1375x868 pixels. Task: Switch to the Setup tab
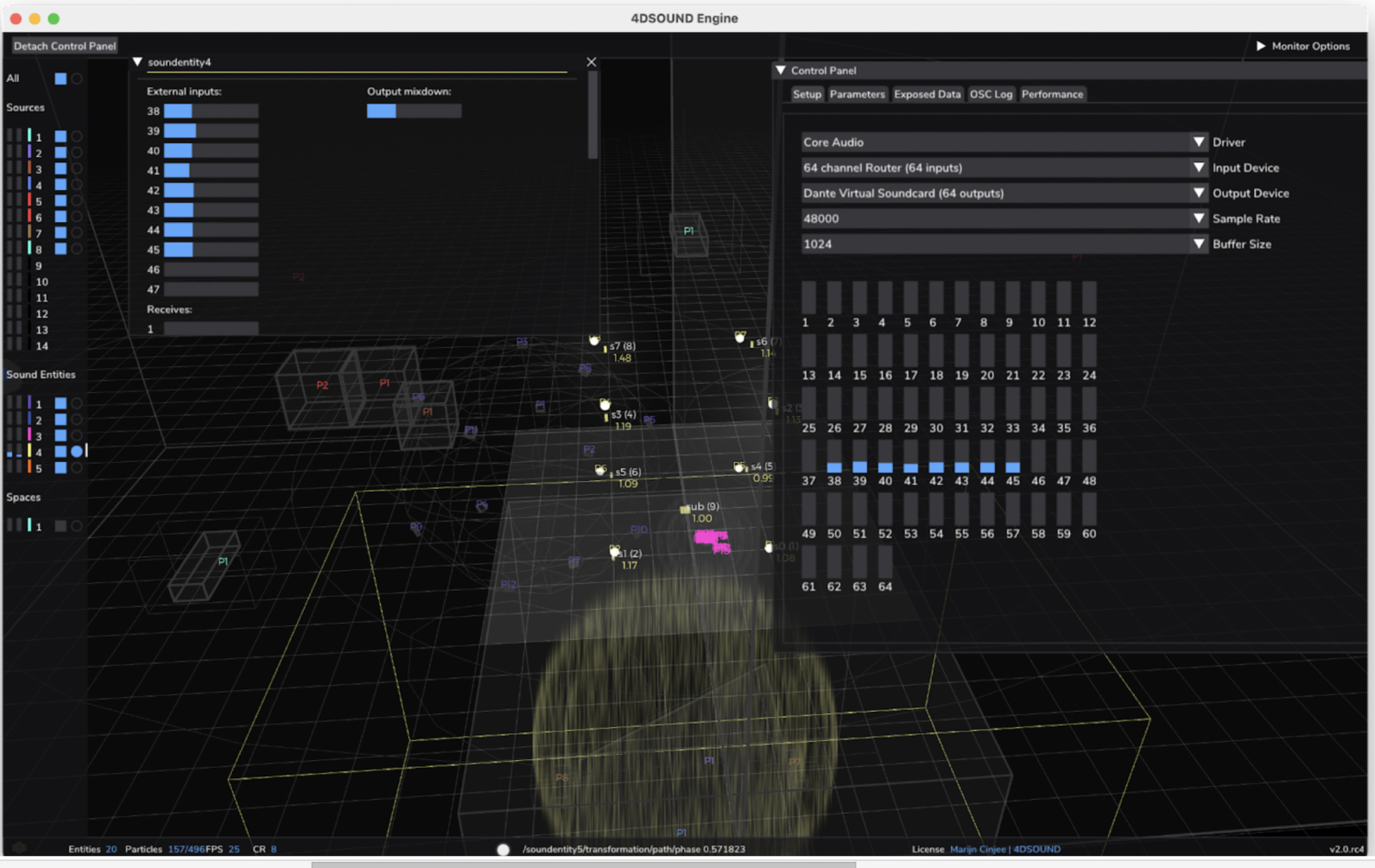click(807, 94)
